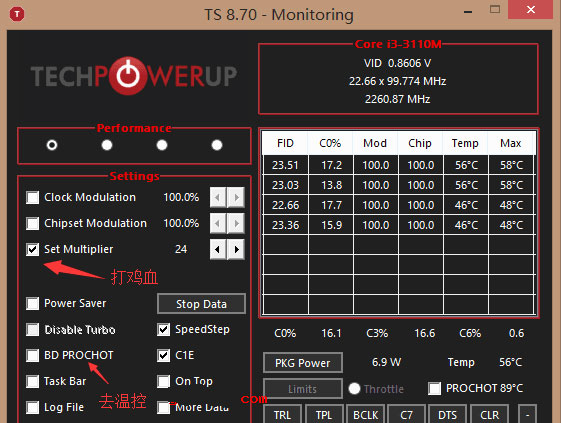Click the FID cell 23.51
Viewport: 561px width, 423px height.
(286, 165)
